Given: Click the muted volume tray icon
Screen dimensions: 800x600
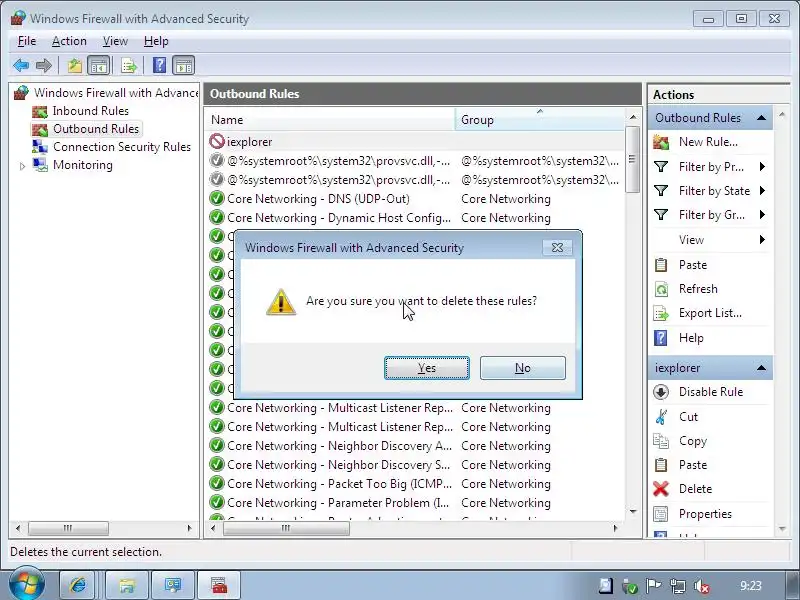Looking at the screenshot, I should pyautogui.click(x=702, y=587).
